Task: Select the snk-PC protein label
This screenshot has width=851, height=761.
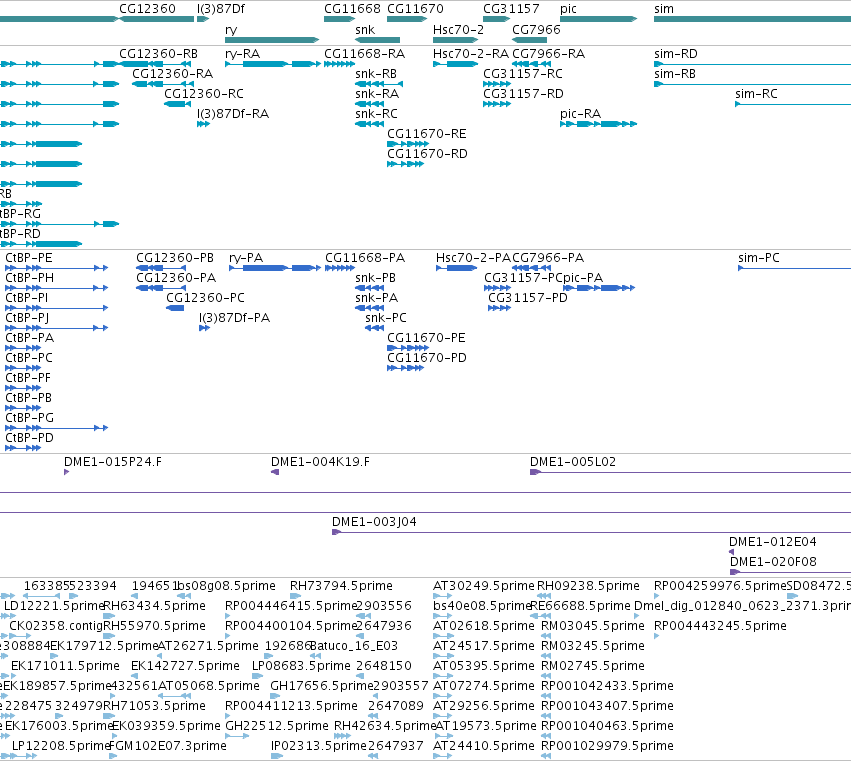Action: pyautogui.click(x=386, y=318)
